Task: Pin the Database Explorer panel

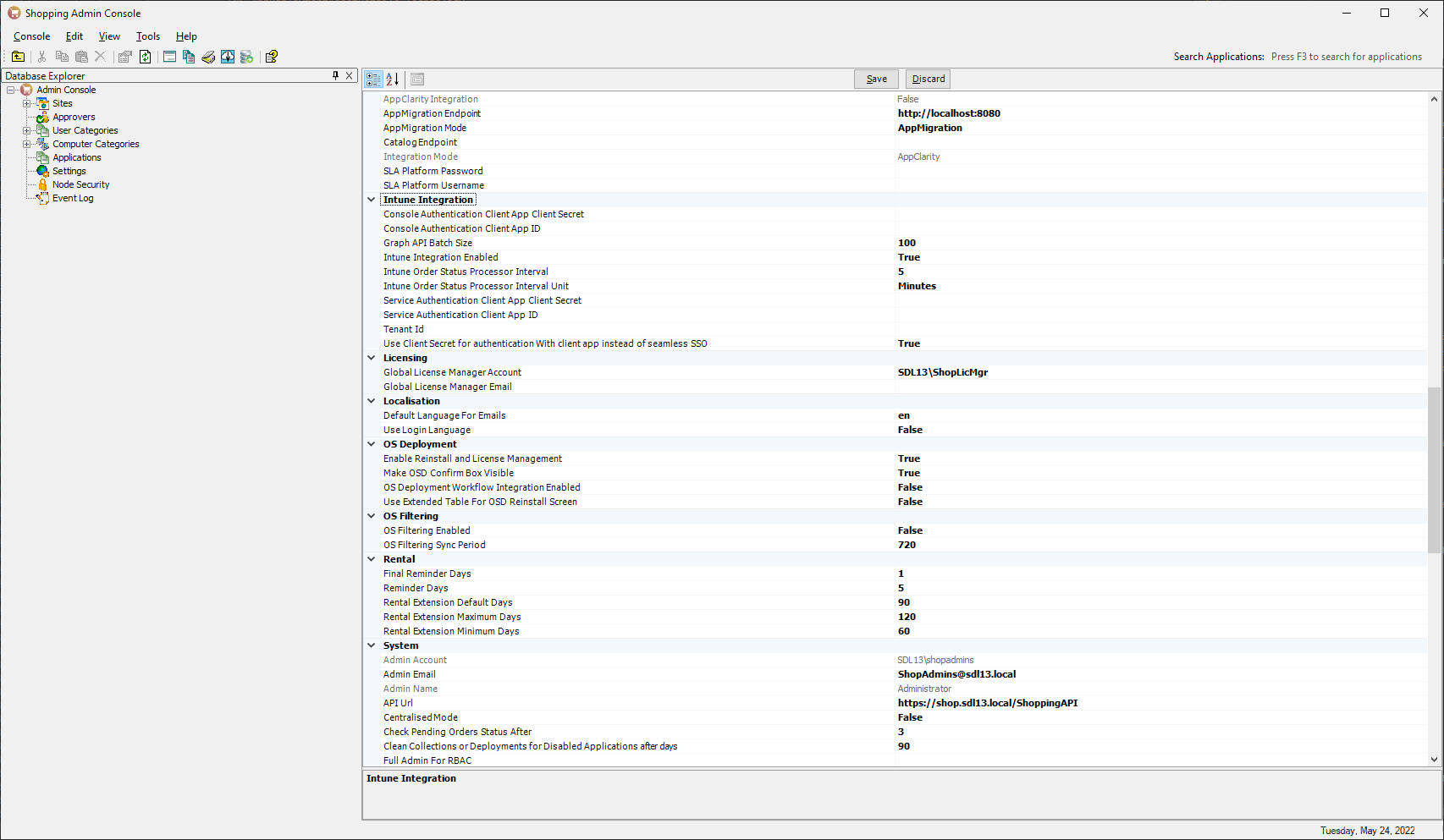Action: [335, 76]
